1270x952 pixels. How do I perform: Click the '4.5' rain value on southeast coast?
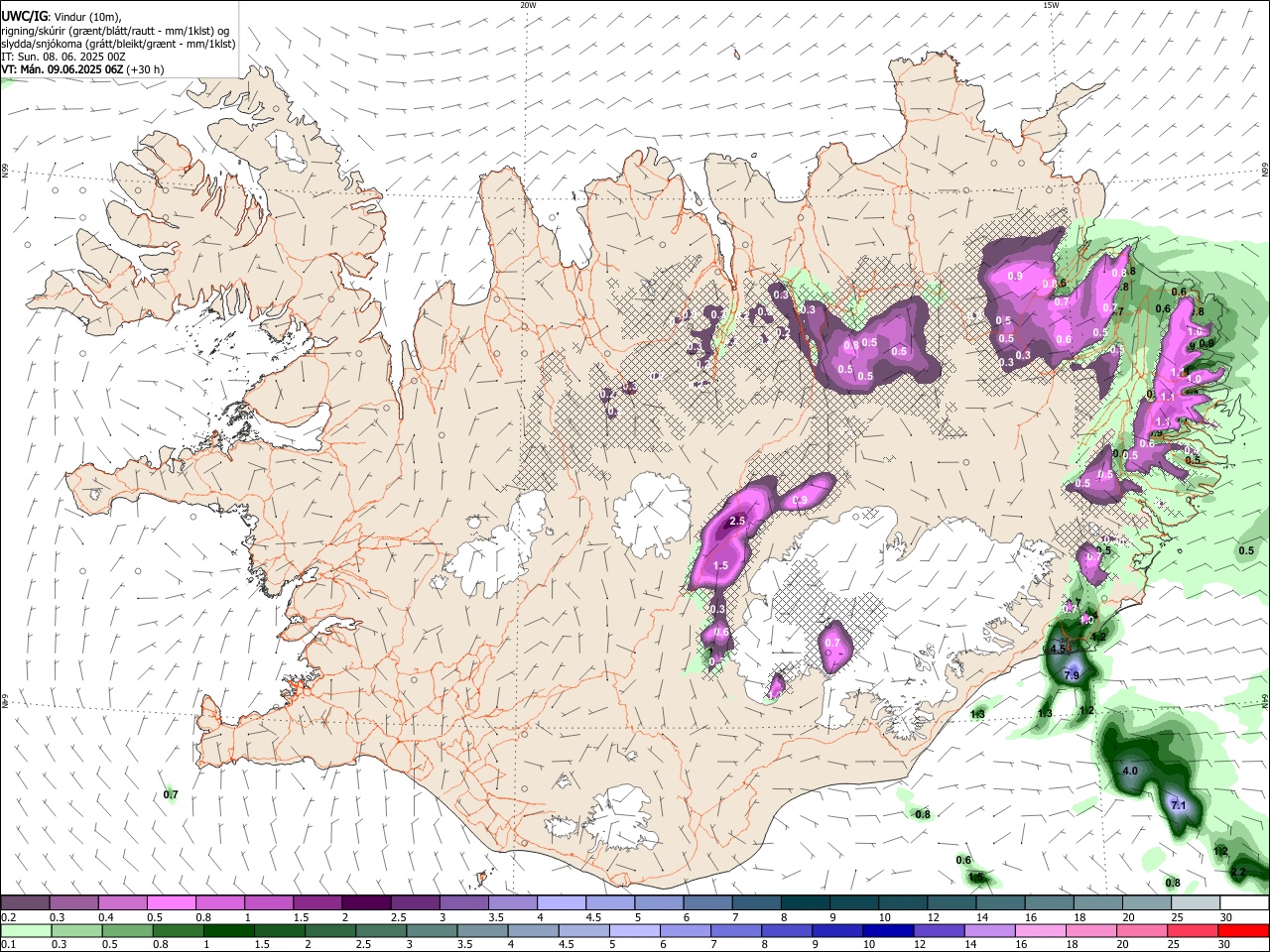coord(1058,649)
